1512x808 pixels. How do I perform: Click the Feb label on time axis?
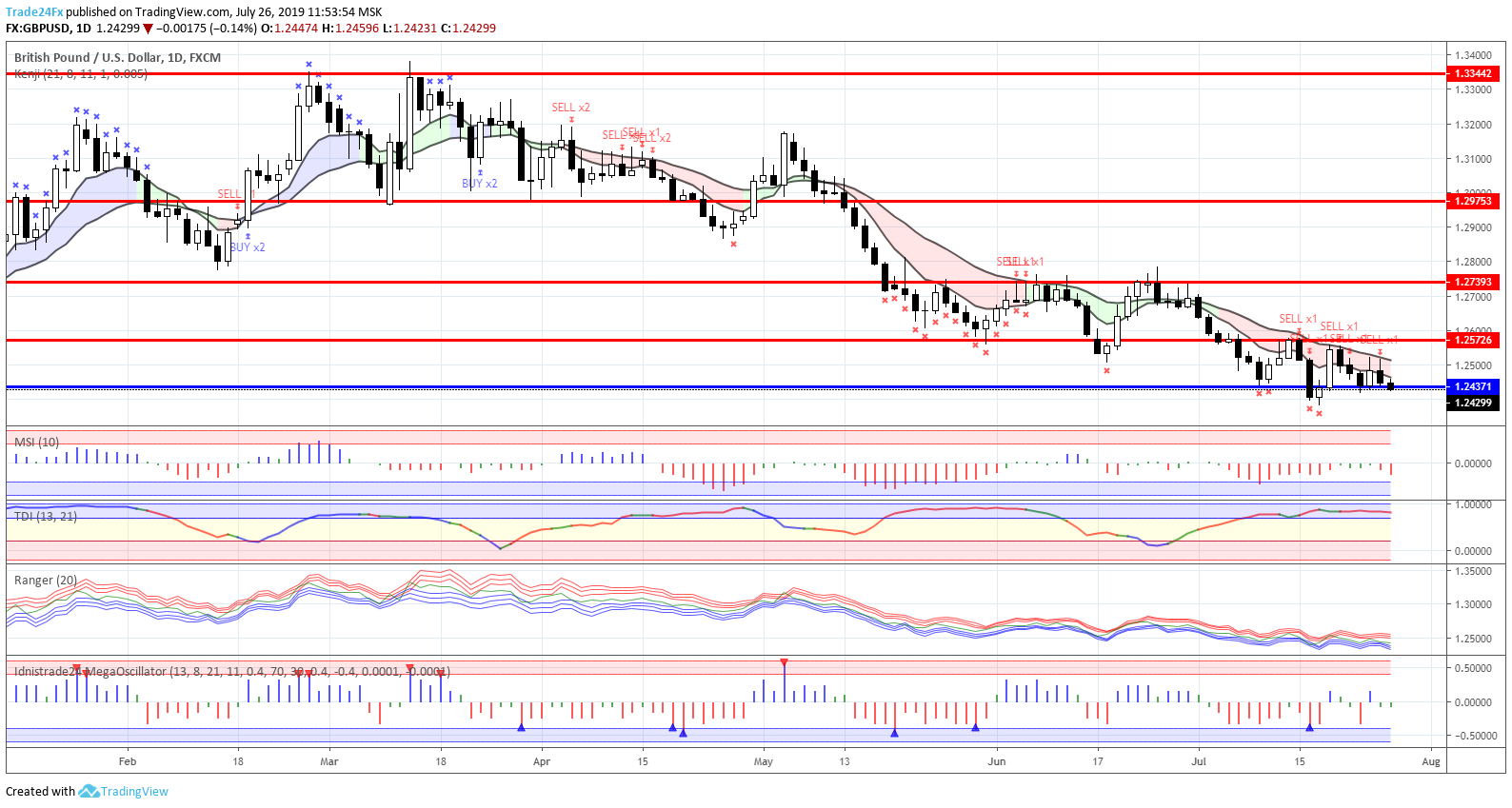128,761
